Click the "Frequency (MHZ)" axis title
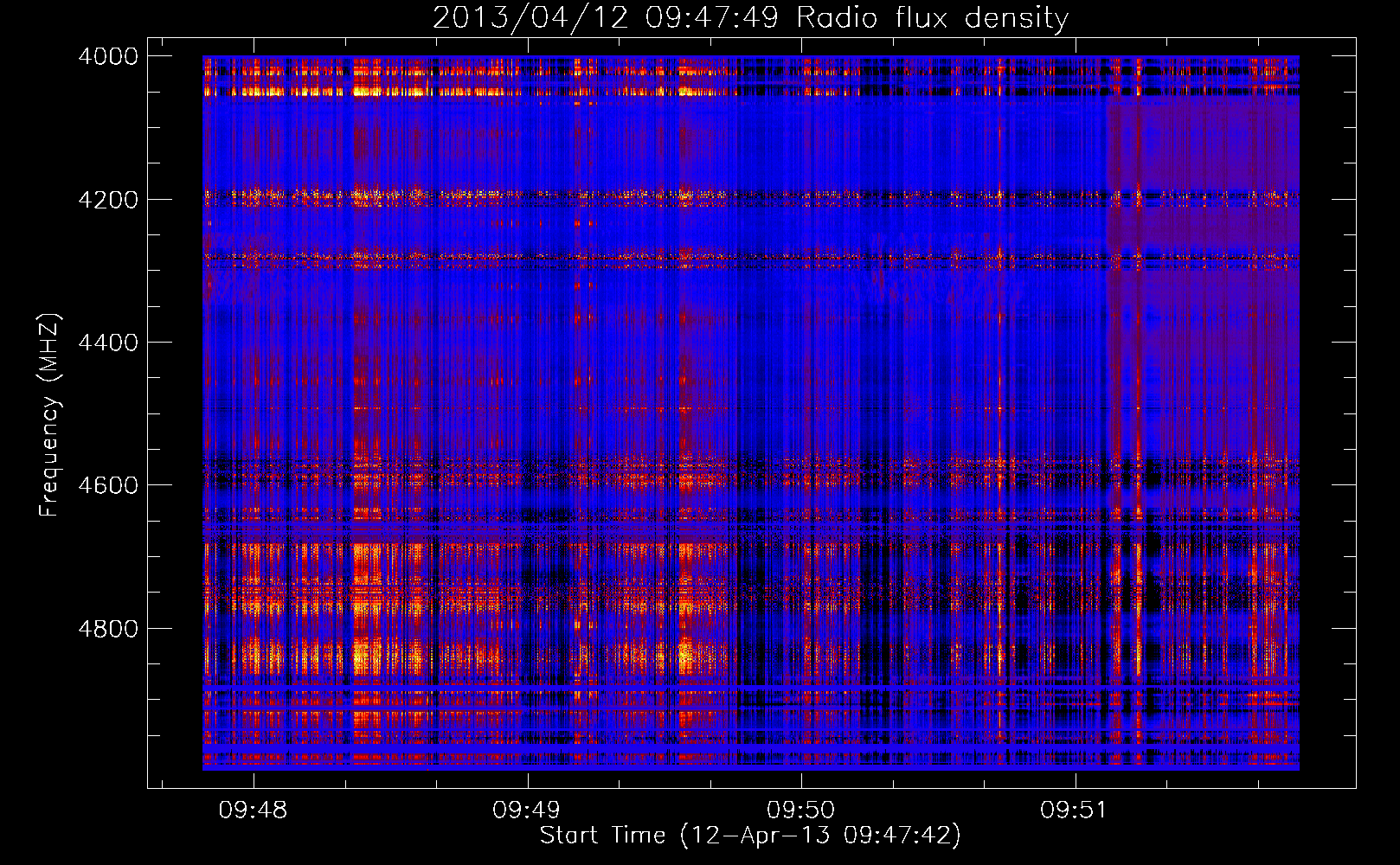This screenshot has height=865, width=1400. 50,415
